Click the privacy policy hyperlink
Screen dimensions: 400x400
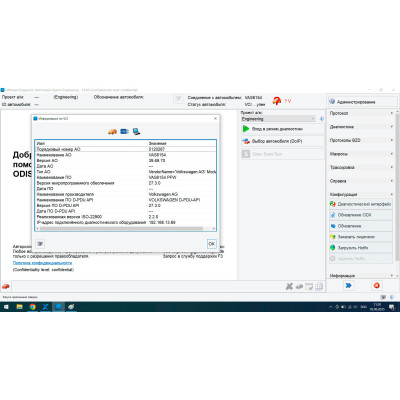coord(42,263)
